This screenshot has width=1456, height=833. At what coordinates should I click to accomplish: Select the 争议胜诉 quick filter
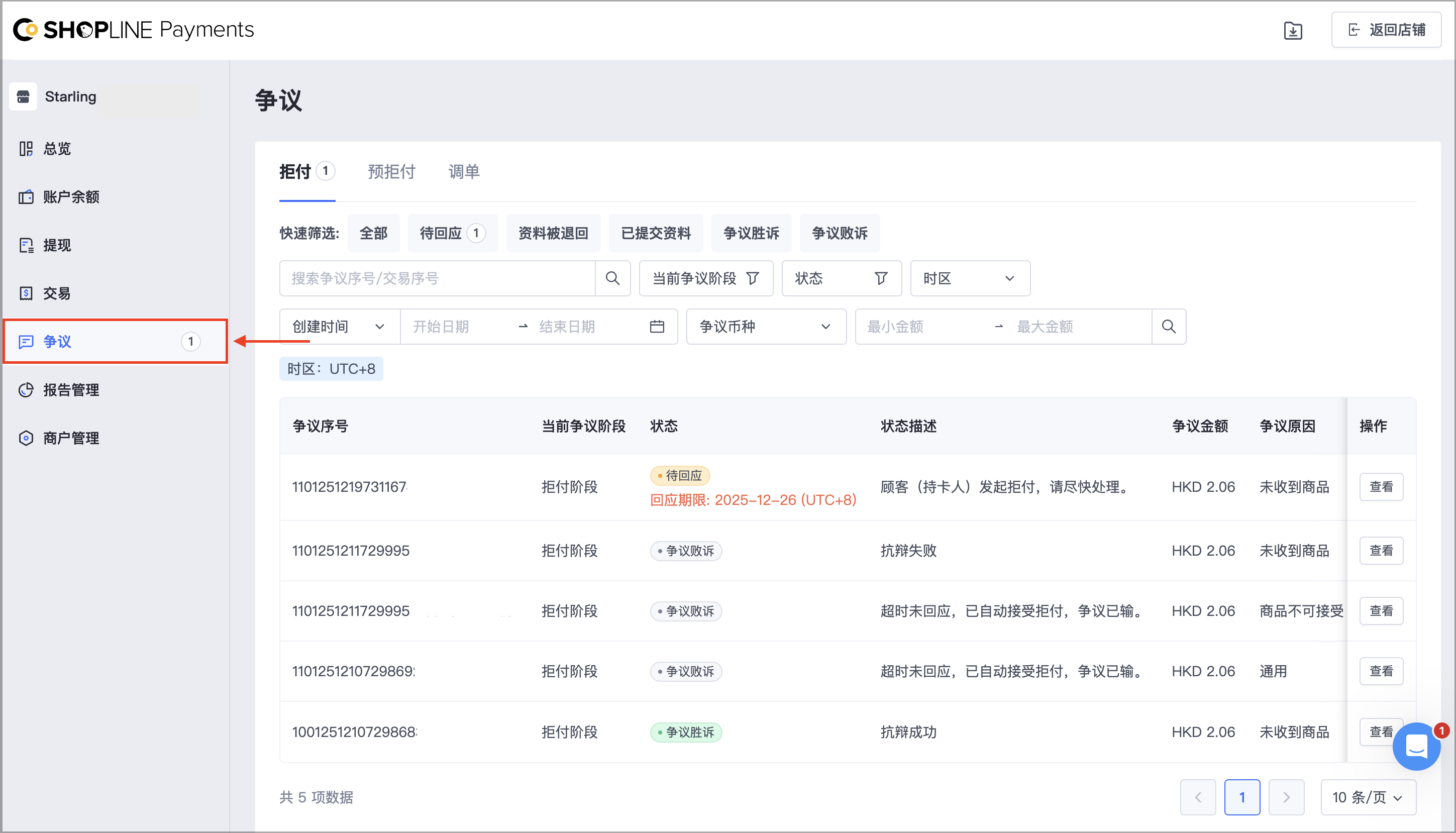pos(751,233)
